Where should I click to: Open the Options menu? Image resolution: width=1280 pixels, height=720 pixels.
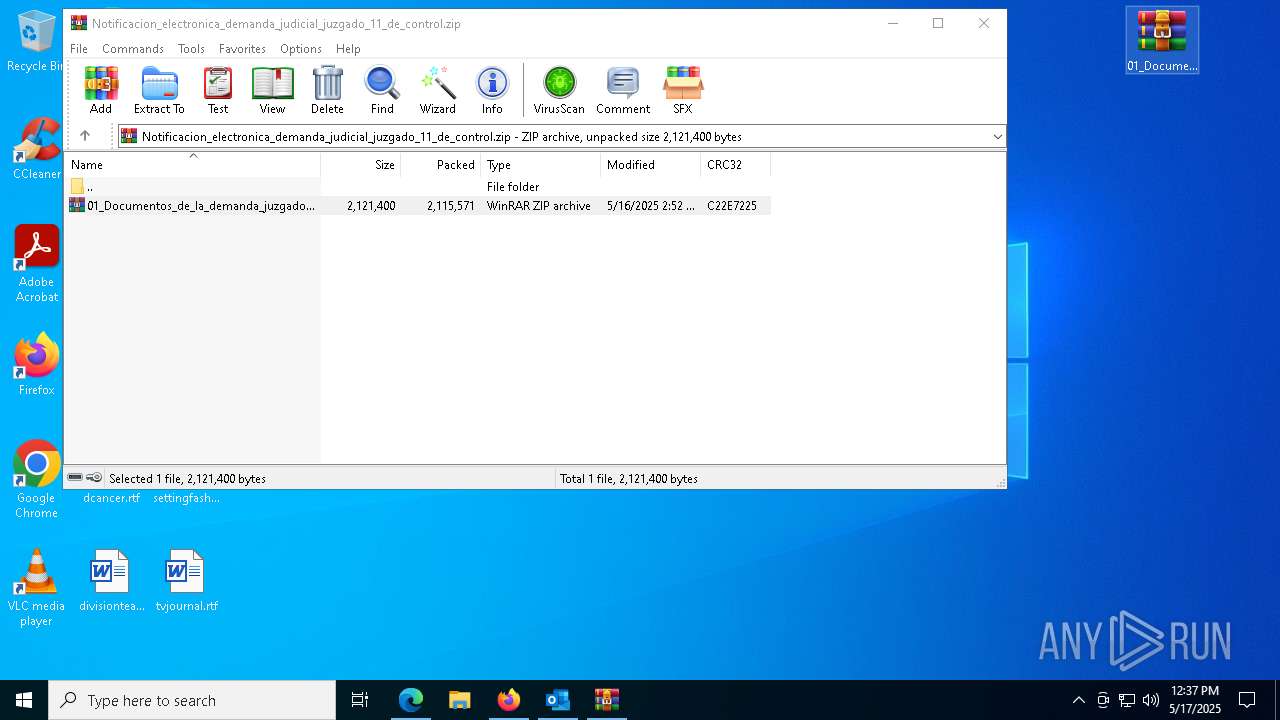point(301,48)
